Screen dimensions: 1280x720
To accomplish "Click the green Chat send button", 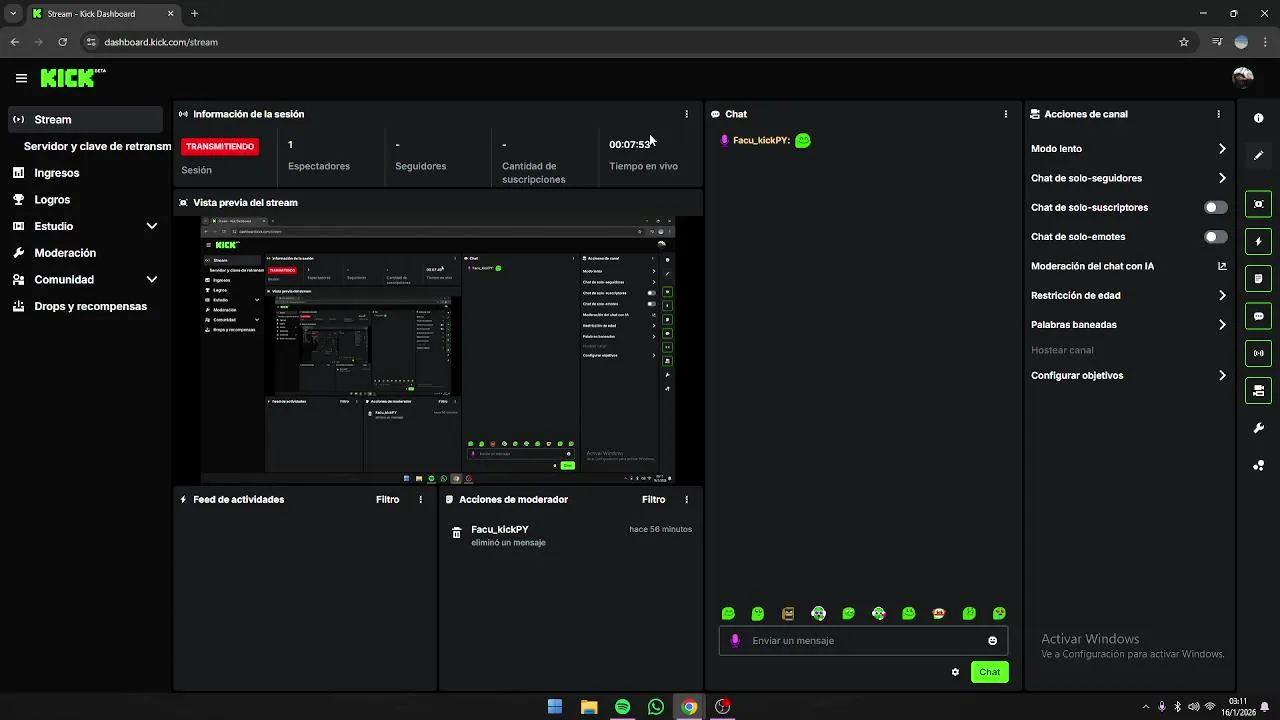I will [989, 672].
